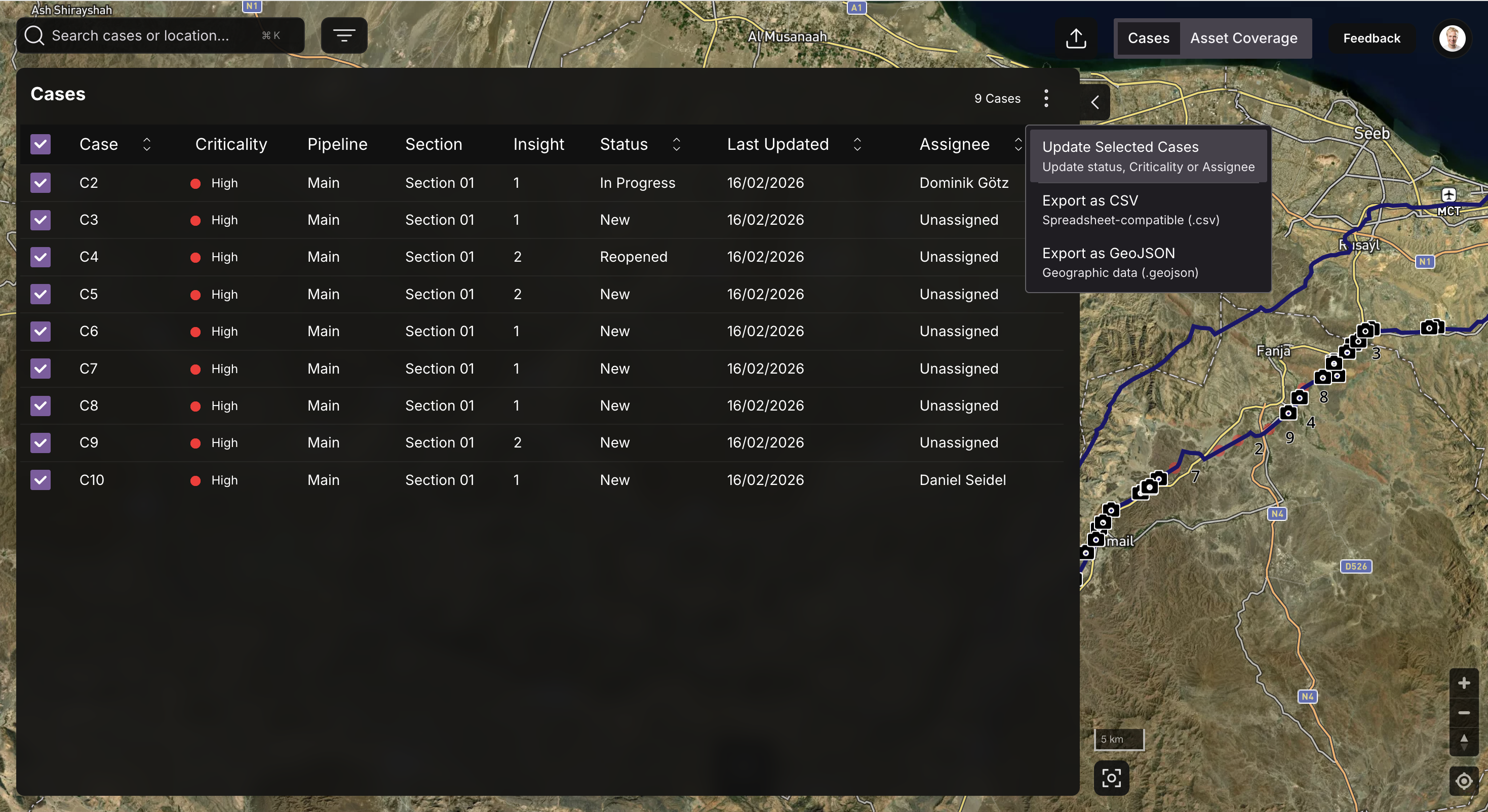Deselect case C10 checkbox
The width and height of the screenshot is (1488, 812).
(41, 480)
